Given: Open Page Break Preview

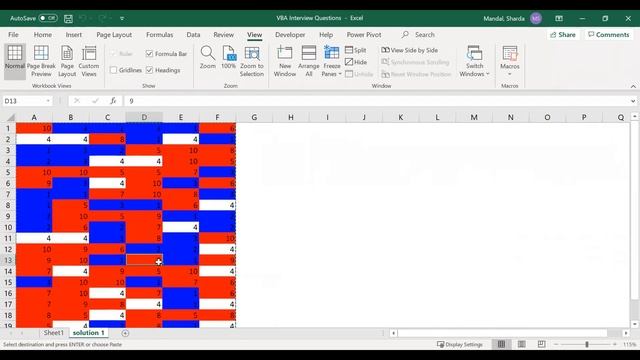Looking at the screenshot, I should click(41, 61).
